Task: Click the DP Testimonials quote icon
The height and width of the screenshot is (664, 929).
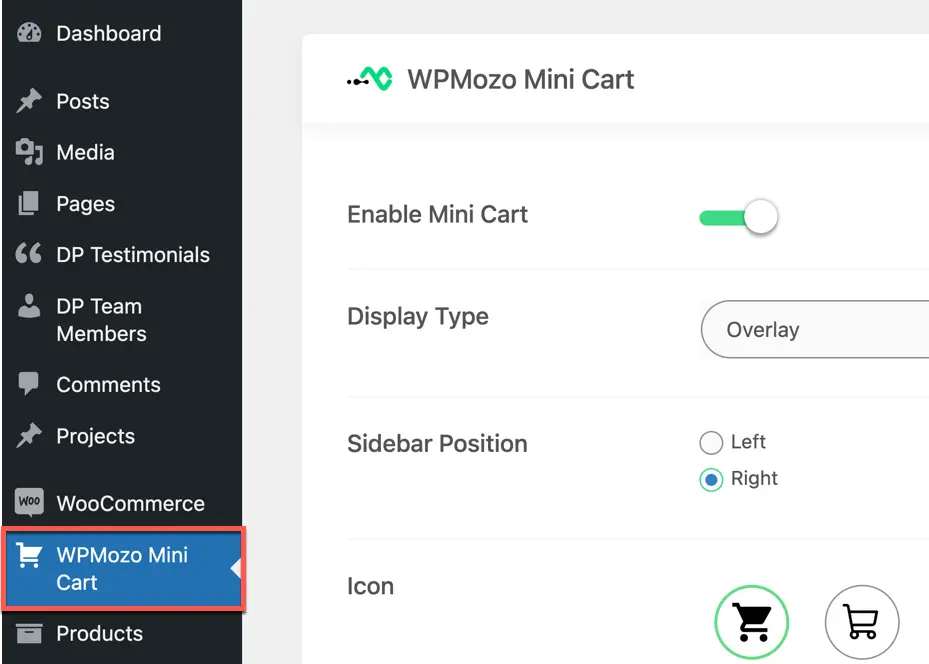Action: click(28, 254)
